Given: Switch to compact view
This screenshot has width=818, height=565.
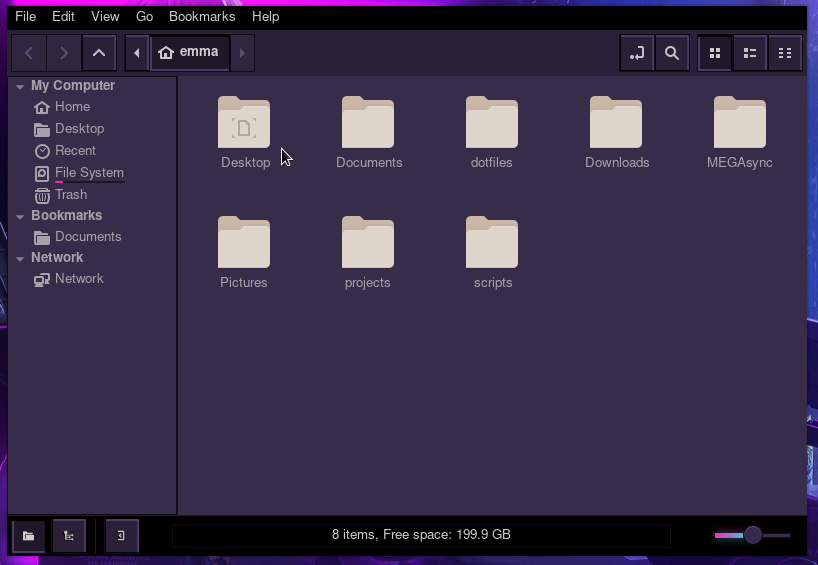Looking at the screenshot, I should [x=785, y=53].
